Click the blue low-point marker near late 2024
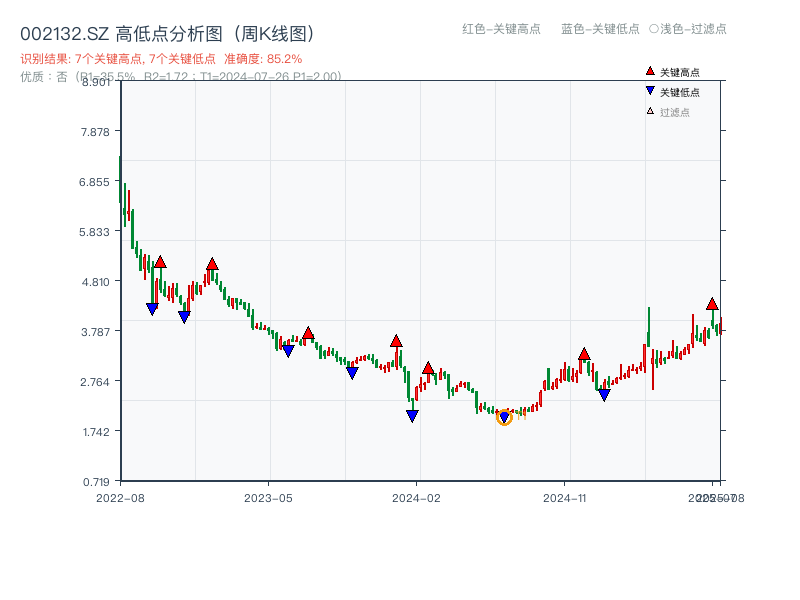 pos(602,395)
